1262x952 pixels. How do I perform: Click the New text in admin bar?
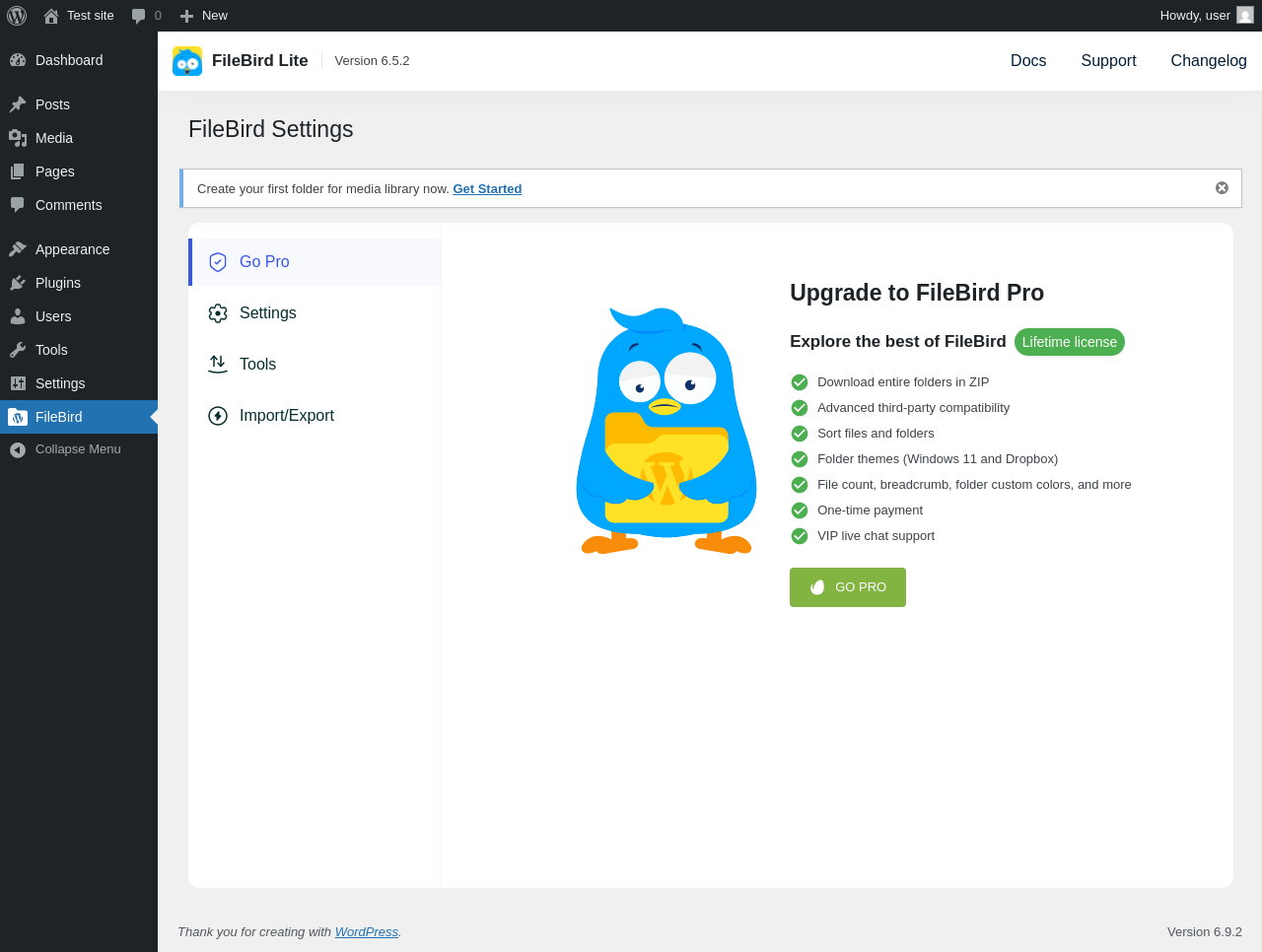[x=215, y=16]
